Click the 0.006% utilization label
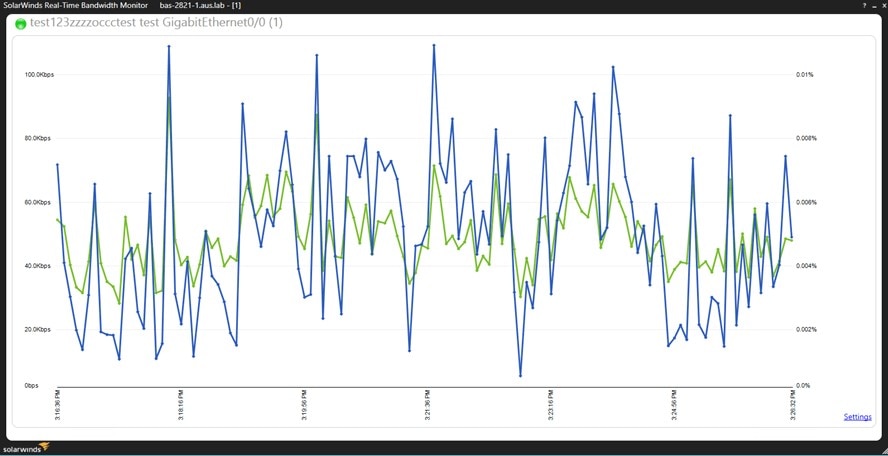Screen dimensions: 888x456 (805, 202)
